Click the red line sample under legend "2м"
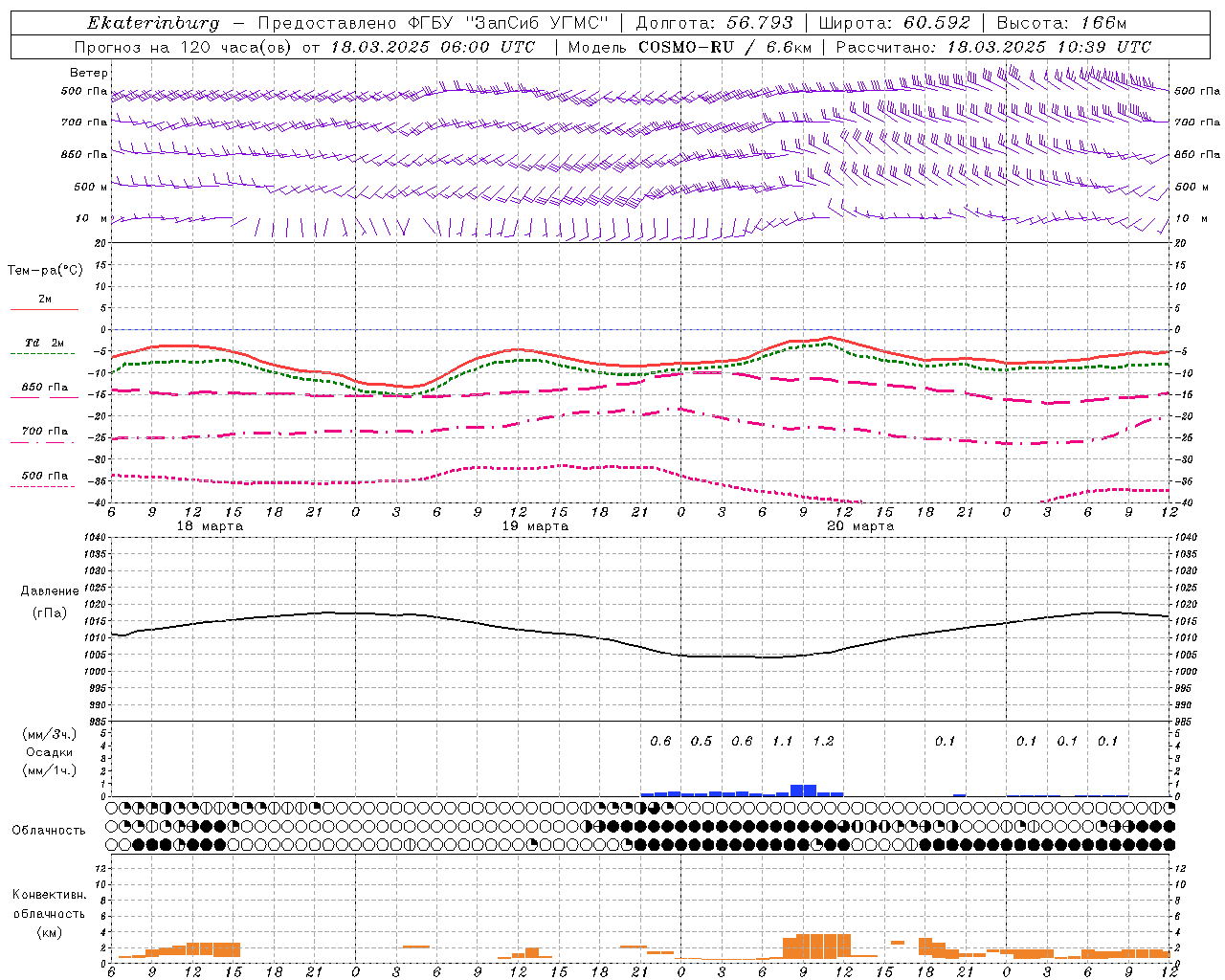This screenshot has width=1225, height=980. pos(44,310)
